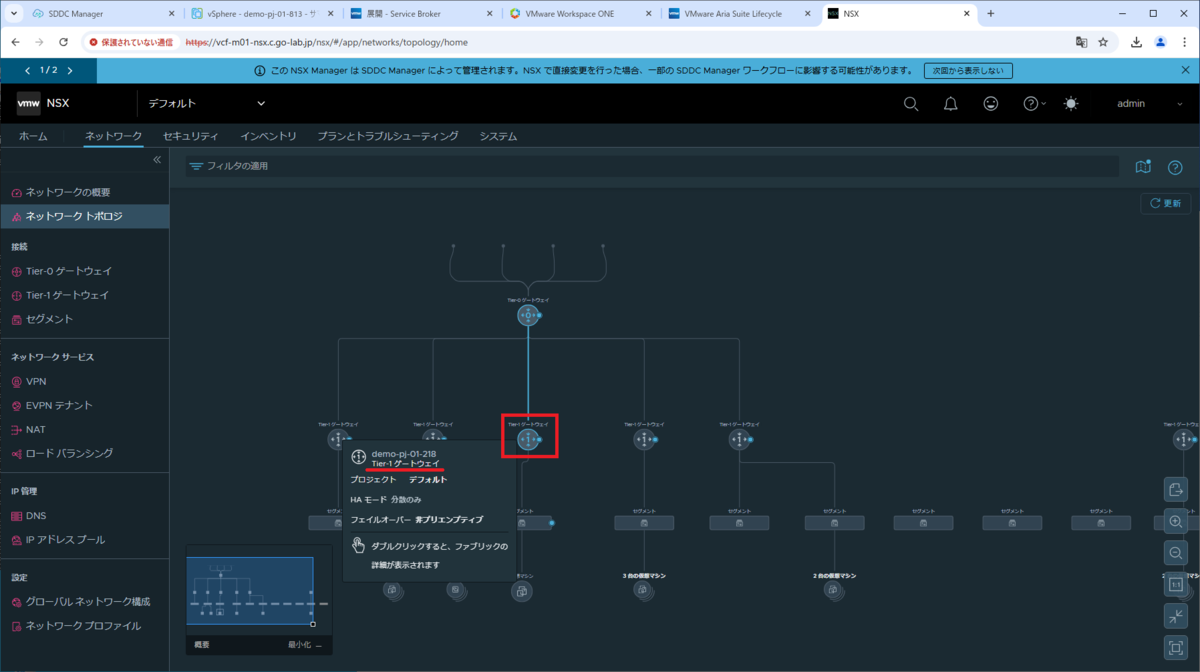The height and width of the screenshot is (672, 1200).
Task: Bookmark this page with star icon
Action: point(1103,42)
